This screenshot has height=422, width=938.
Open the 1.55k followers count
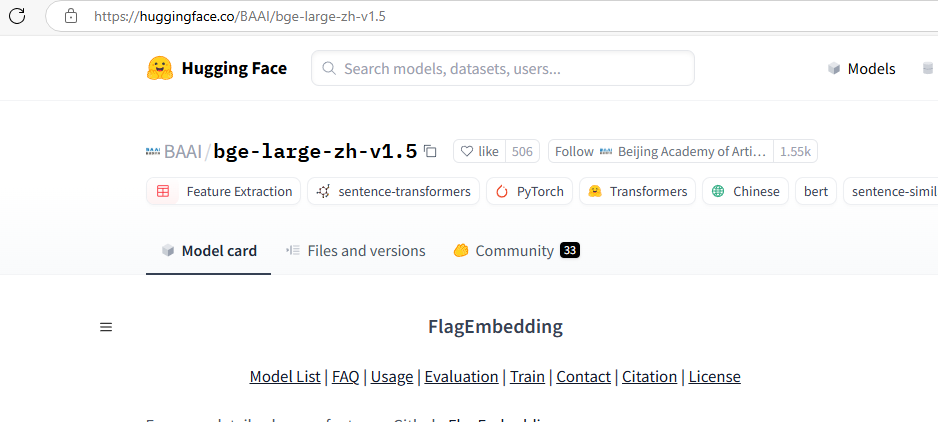click(x=795, y=151)
